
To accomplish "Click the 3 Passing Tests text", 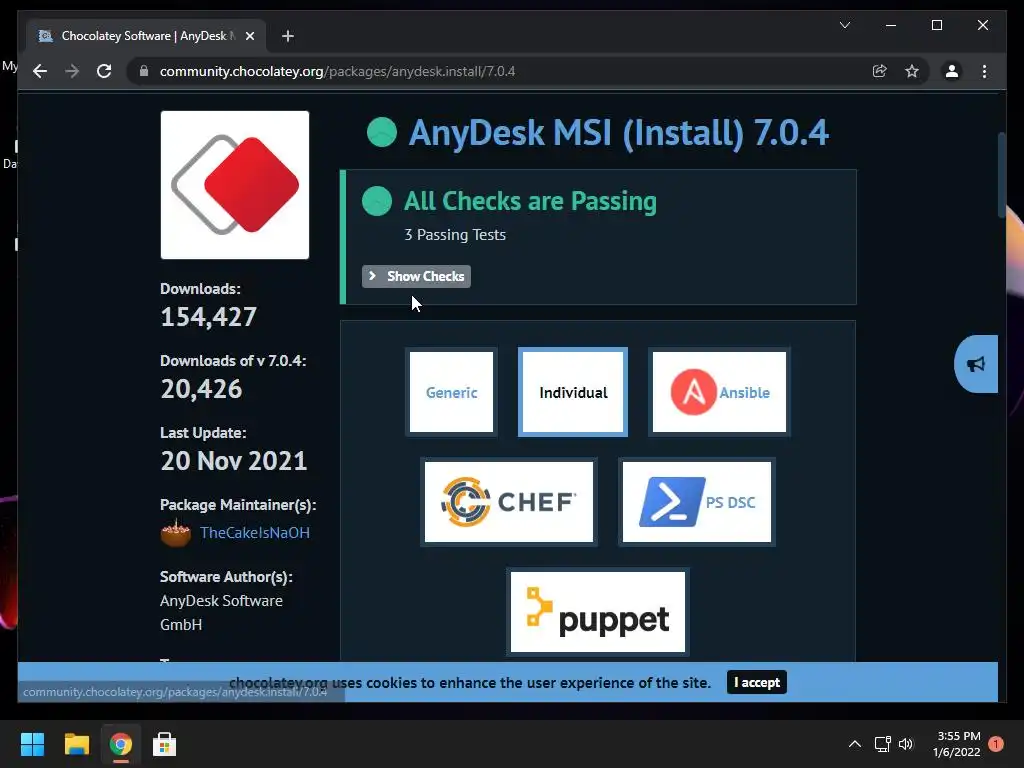I will coord(455,234).
